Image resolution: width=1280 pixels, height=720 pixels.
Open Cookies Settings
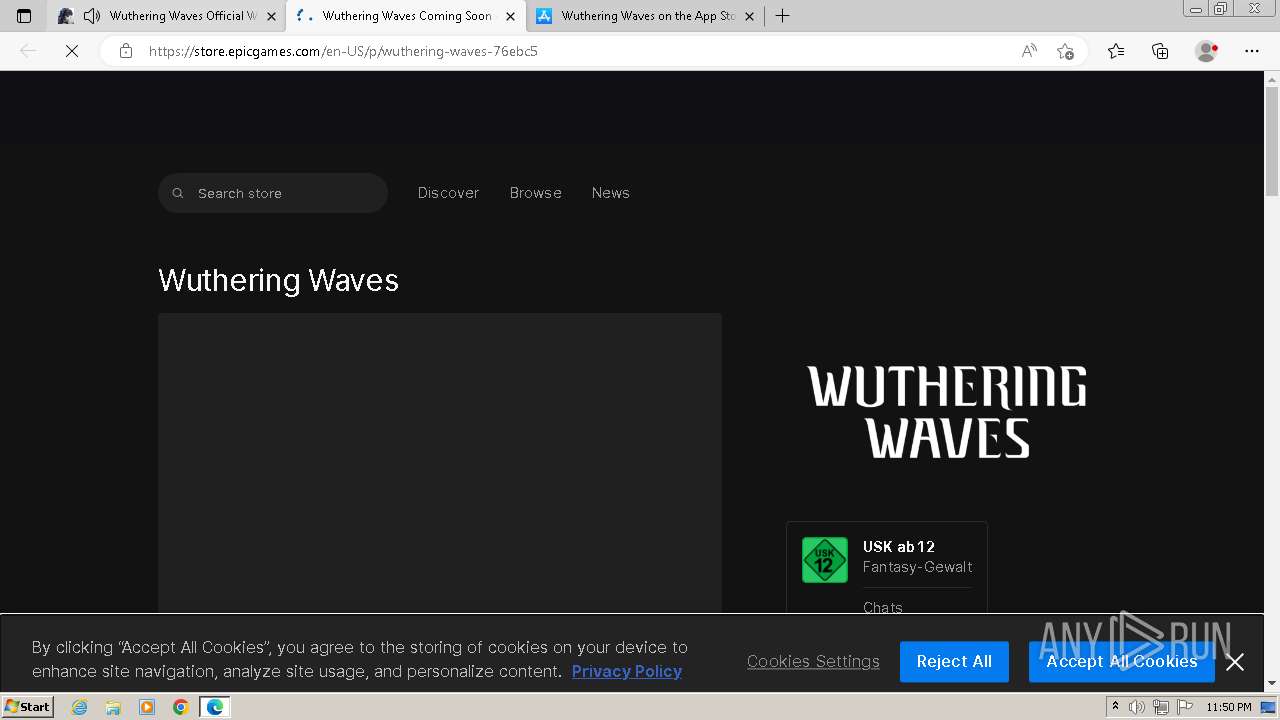(813, 661)
